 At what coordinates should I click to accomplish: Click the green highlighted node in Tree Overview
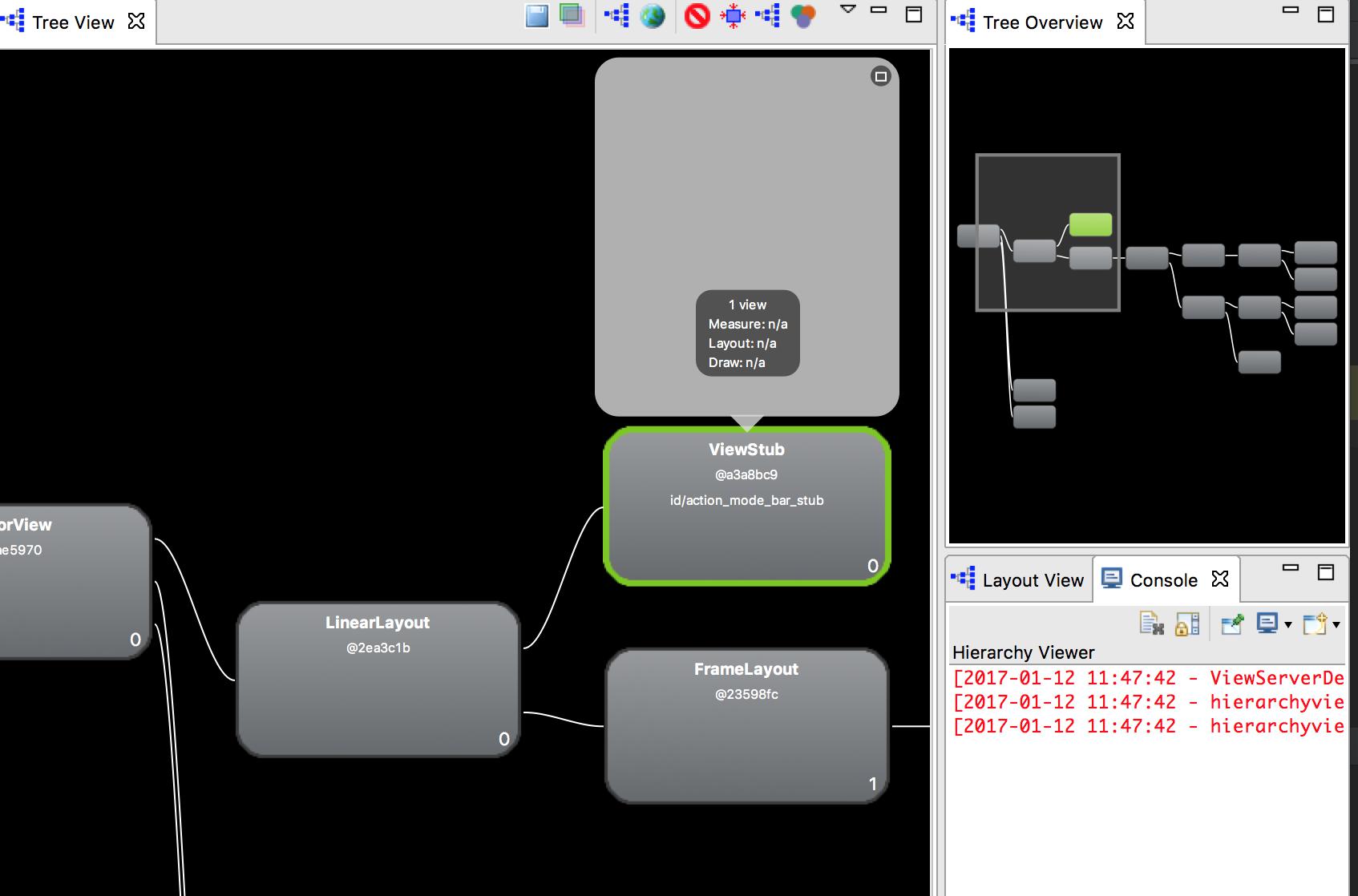(x=1090, y=224)
